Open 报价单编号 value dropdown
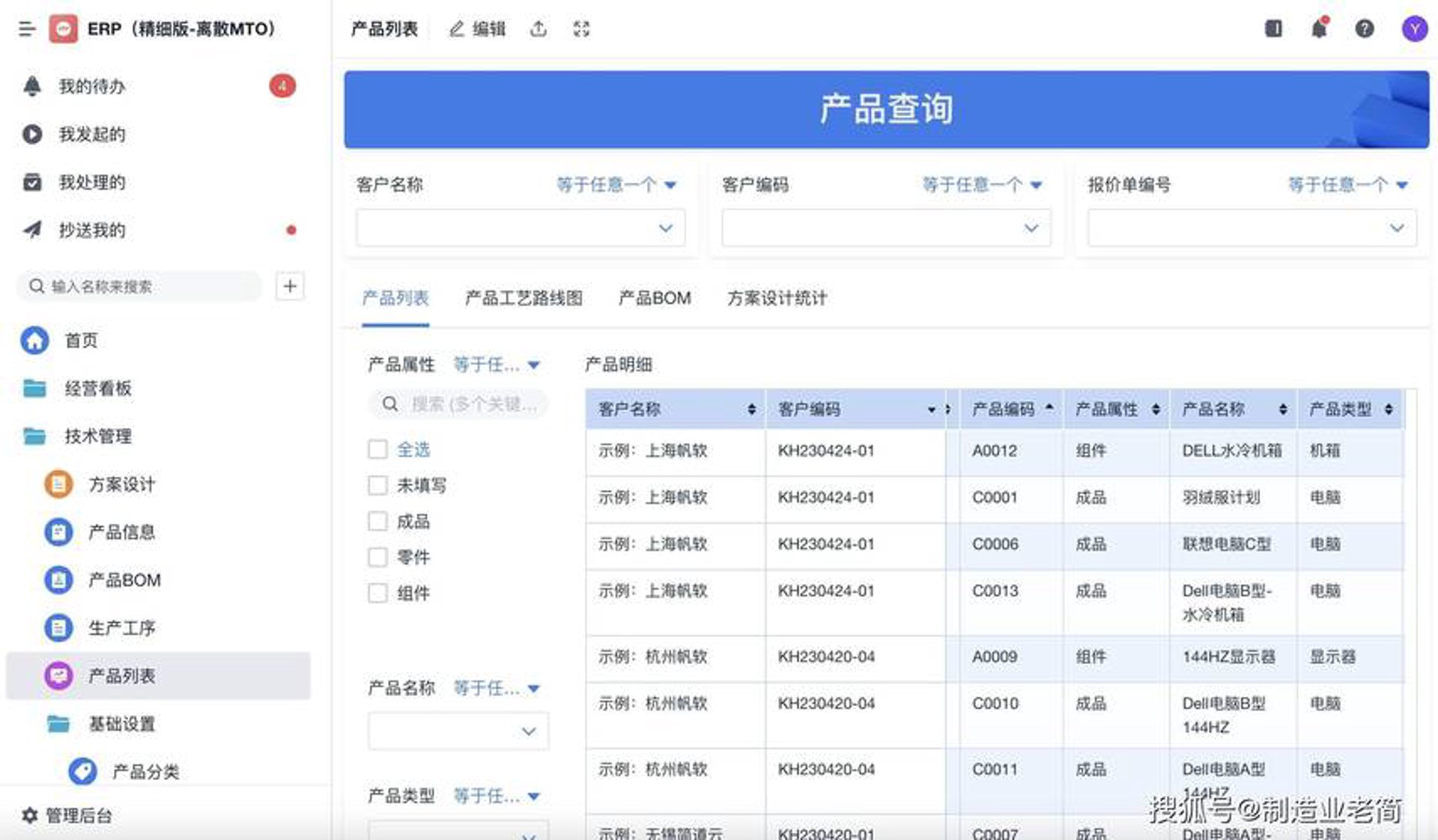This screenshot has height=840, width=1438. tap(1252, 228)
